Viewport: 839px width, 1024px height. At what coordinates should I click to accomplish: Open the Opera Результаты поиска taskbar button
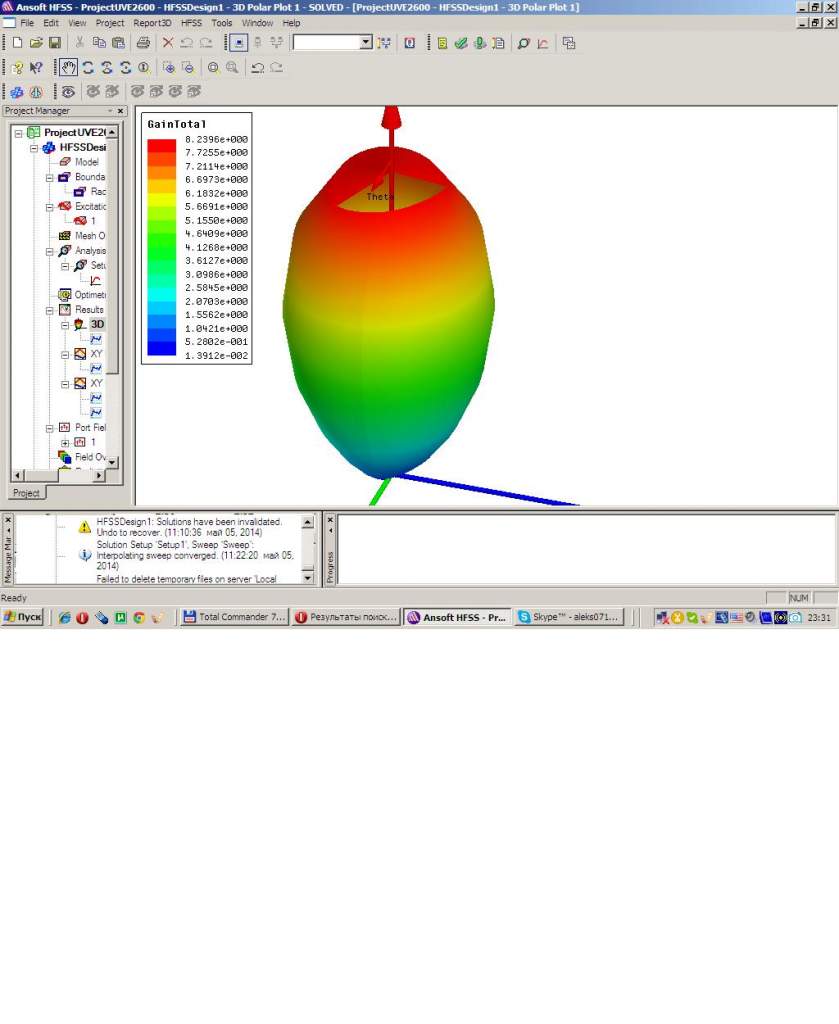coord(346,616)
